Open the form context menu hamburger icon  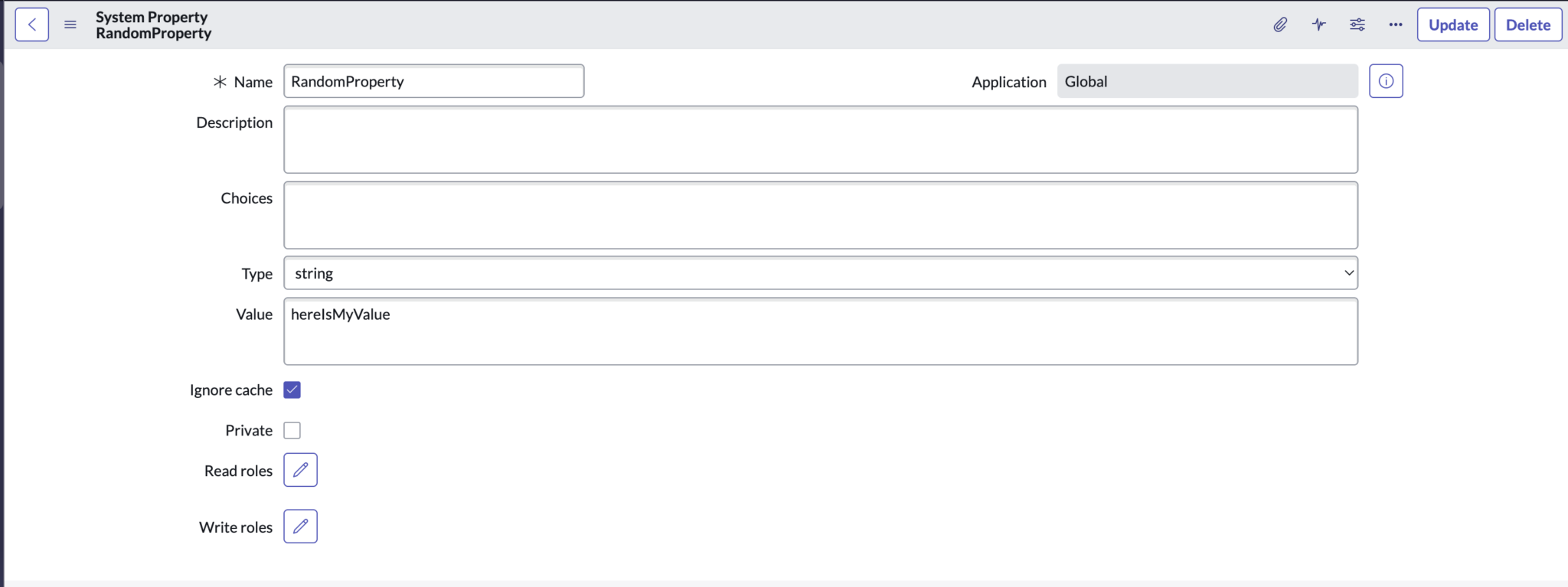[70, 24]
